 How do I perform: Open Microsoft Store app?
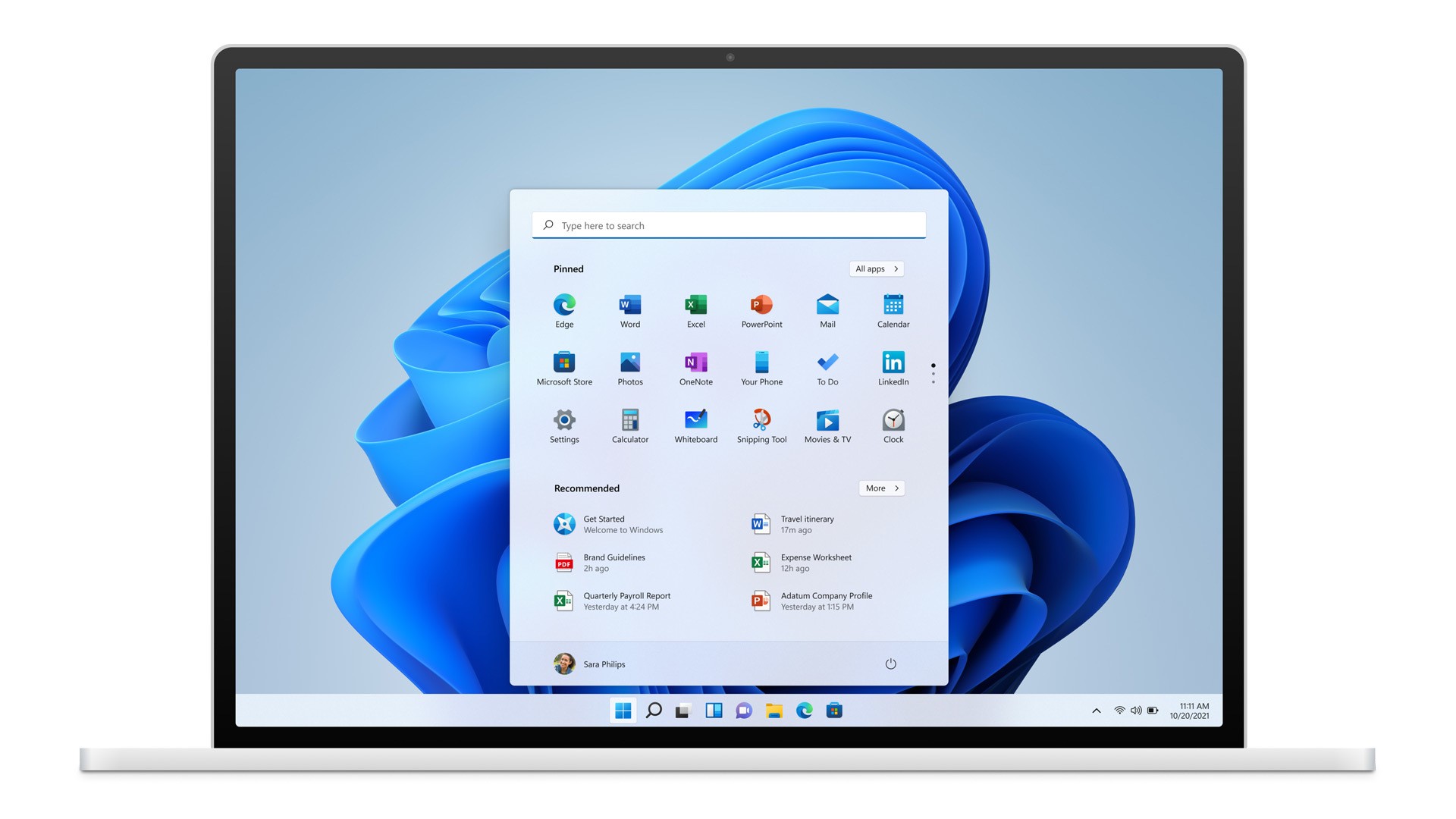[564, 363]
